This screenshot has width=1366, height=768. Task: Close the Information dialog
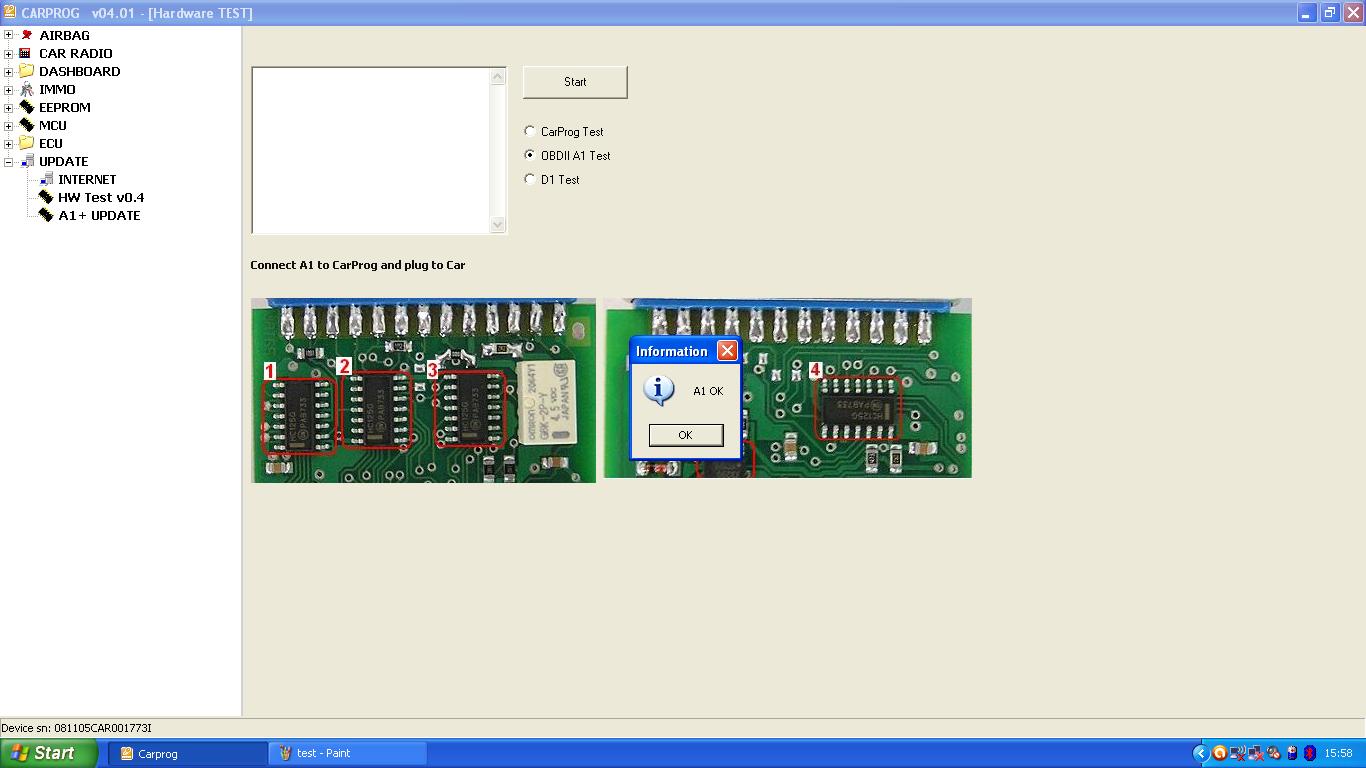pyautogui.click(x=727, y=351)
